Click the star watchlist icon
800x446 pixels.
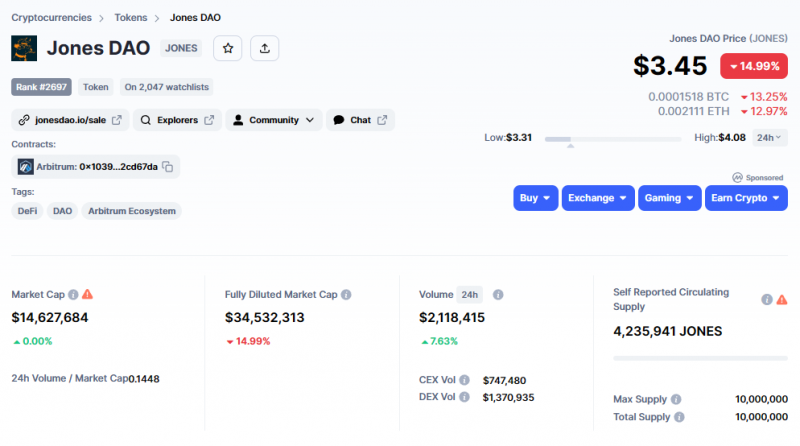(227, 47)
